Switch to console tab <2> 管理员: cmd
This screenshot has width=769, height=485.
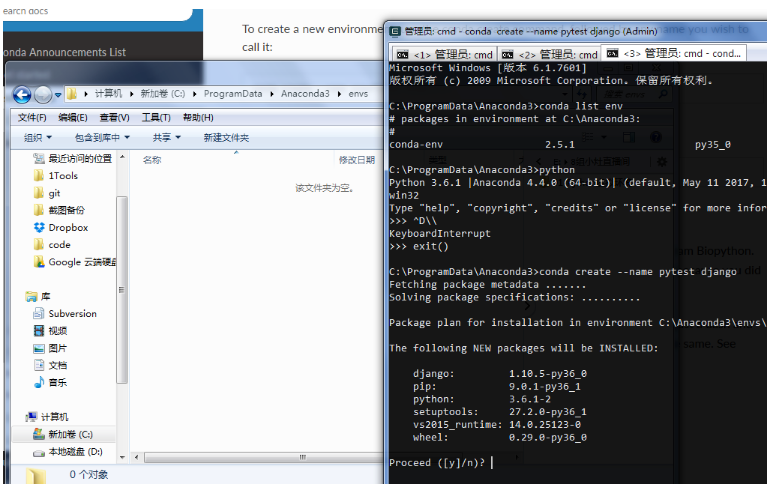[549, 54]
